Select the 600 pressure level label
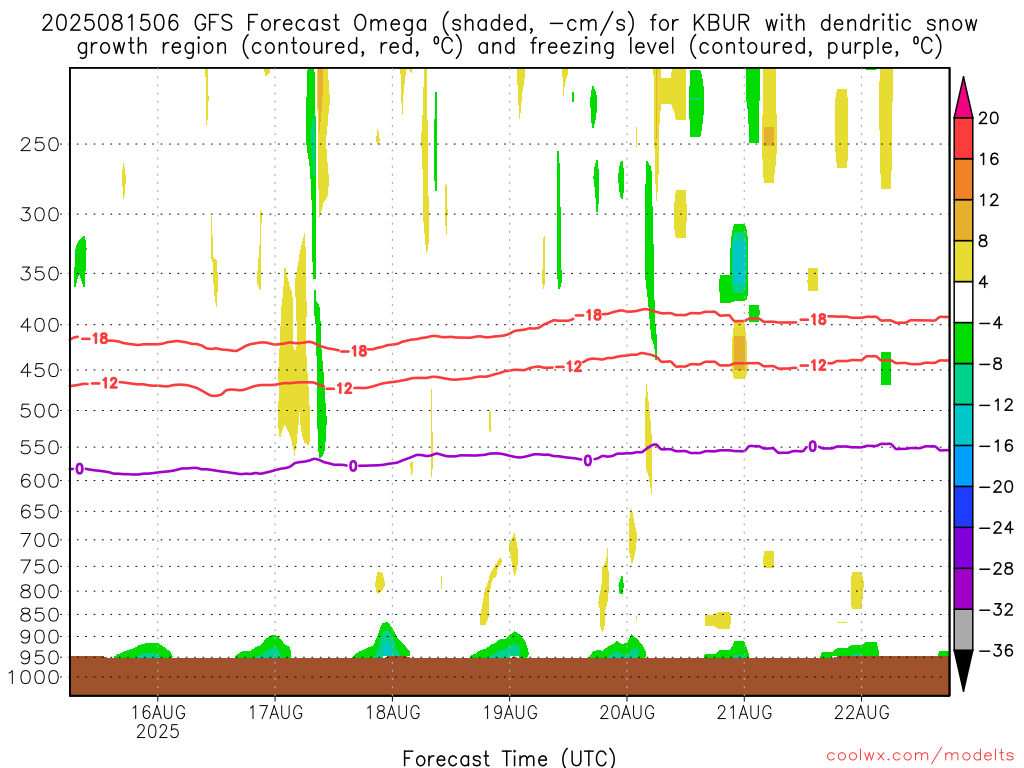This screenshot has width=1024, height=768. tap(40, 481)
